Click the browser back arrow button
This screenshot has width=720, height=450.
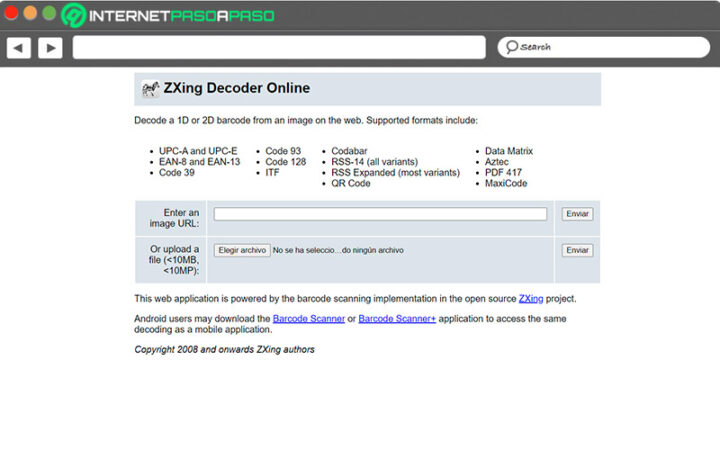coord(18,47)
